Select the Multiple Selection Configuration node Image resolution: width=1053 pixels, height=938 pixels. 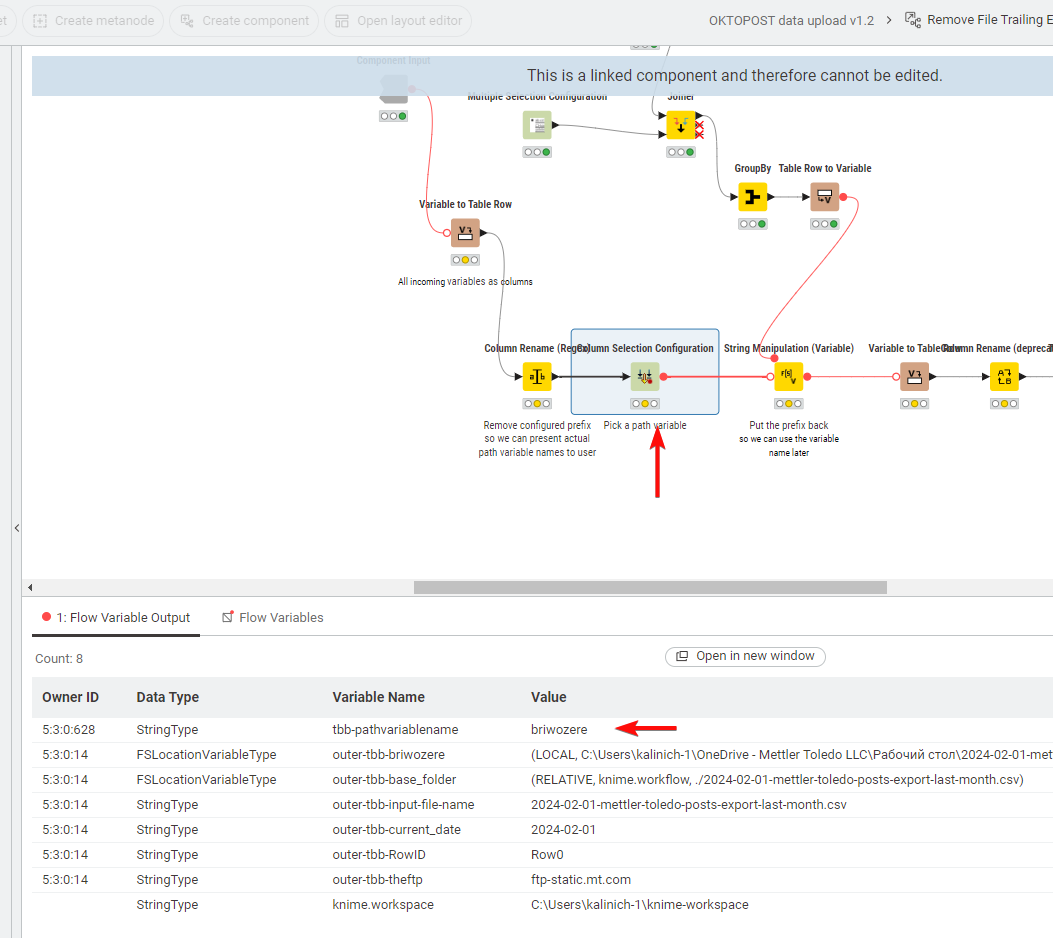(537, 124)
